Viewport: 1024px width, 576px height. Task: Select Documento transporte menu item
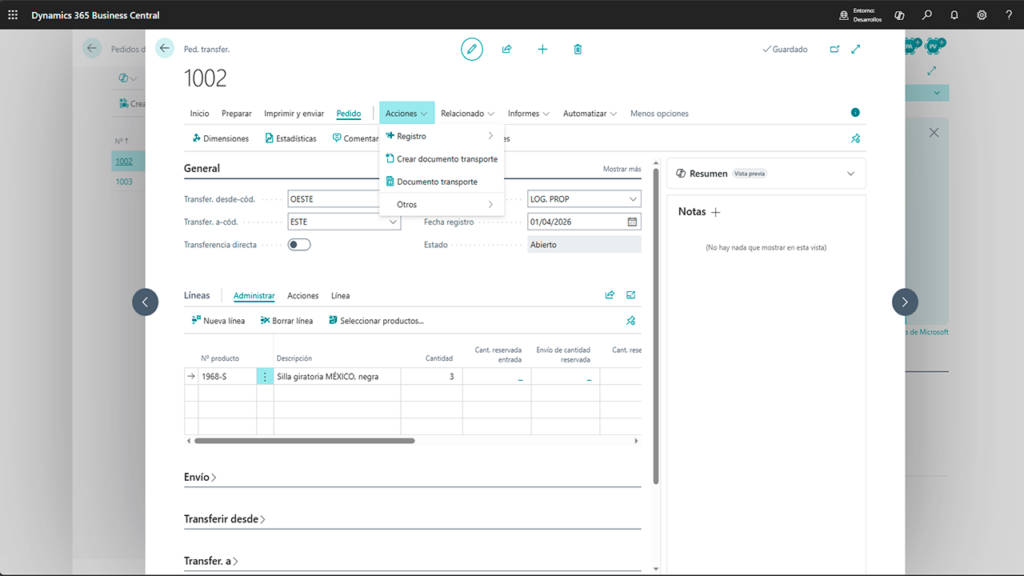click(x=441, y=182)
